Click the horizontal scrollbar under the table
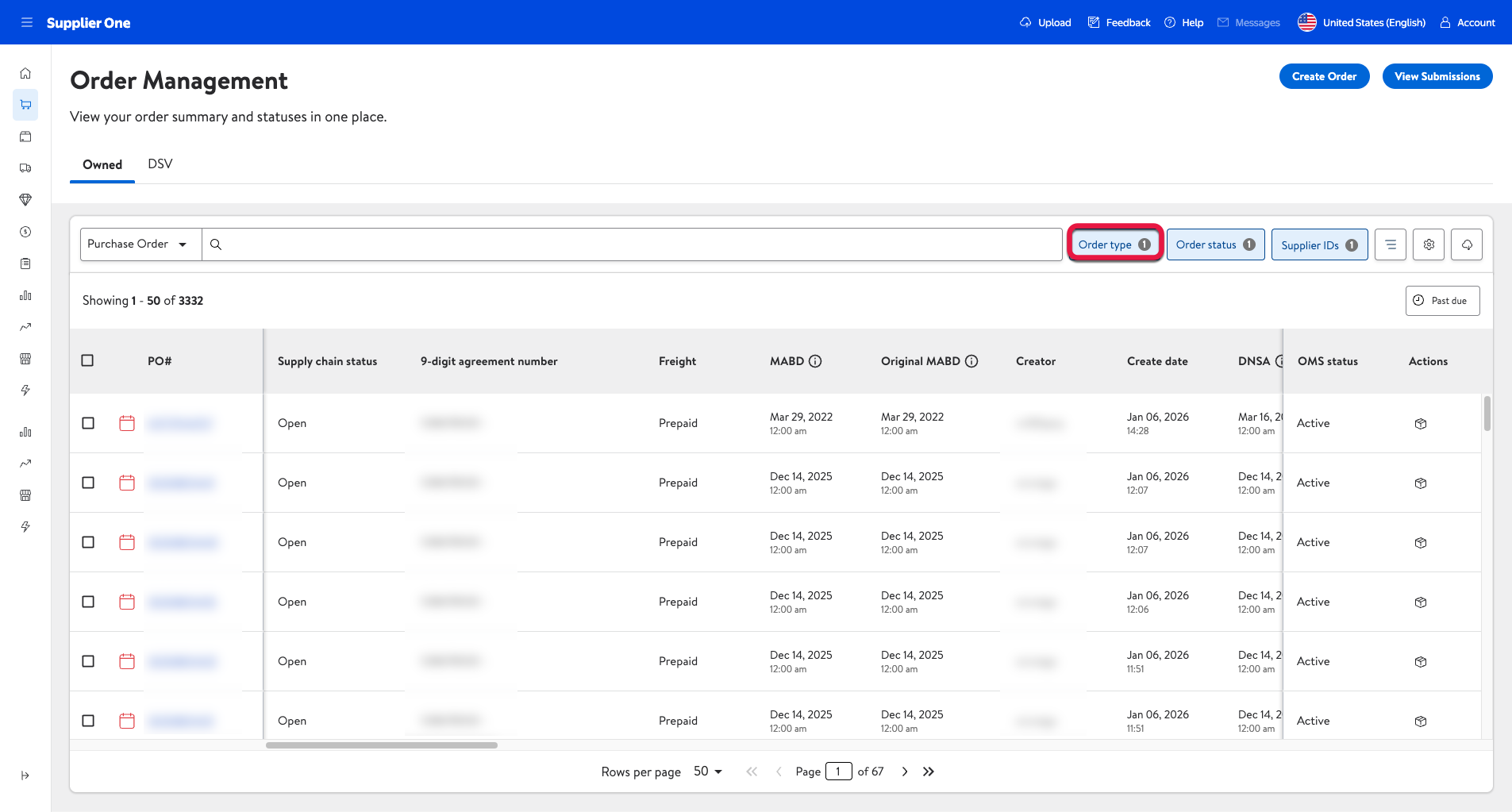Screen dimensions: 1512x812 pos(382,745)
